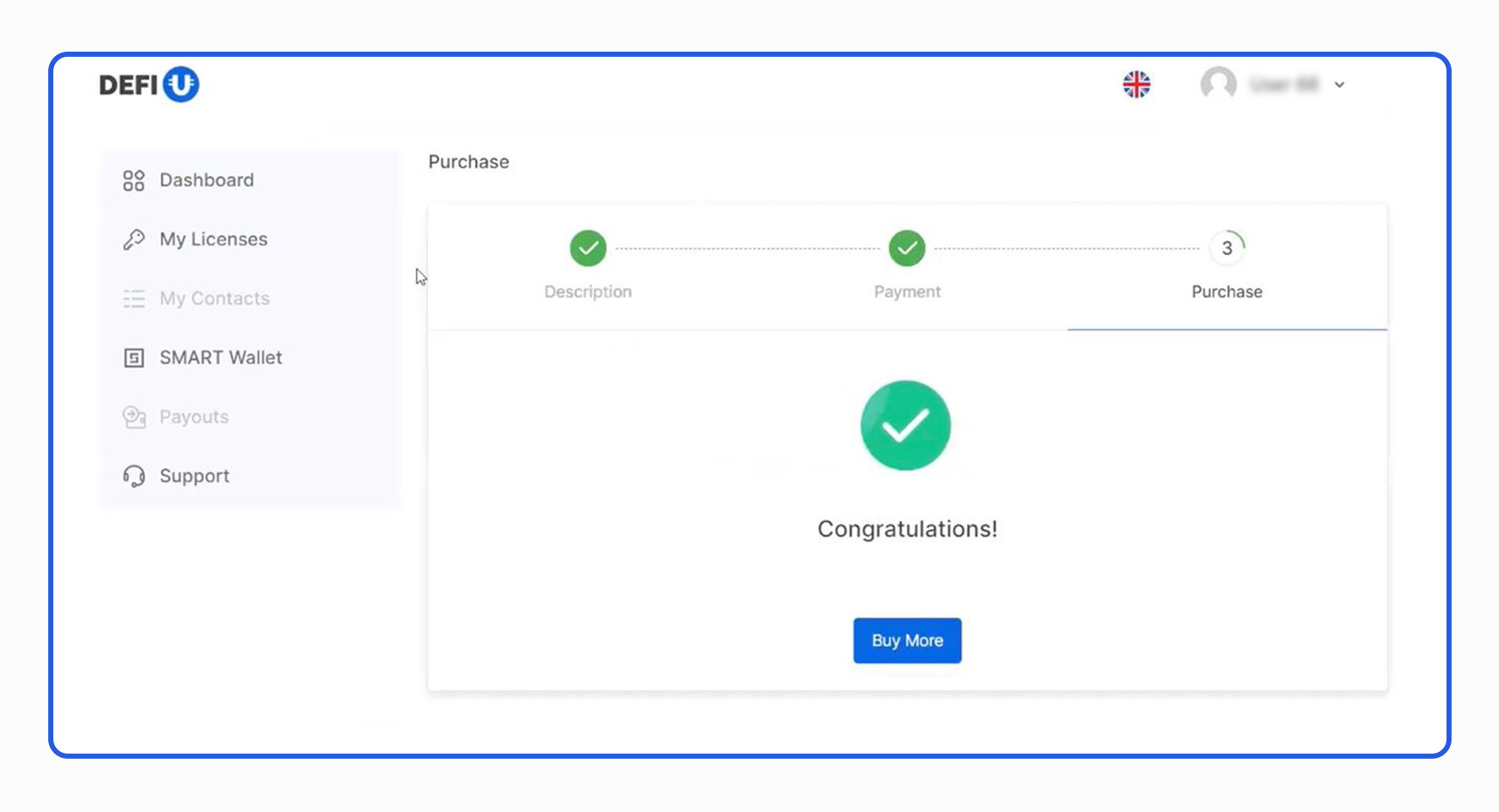Viewport: 1499px width, 812px height.
Task: Expand the user account dropdown arrow
Action: (1339, 85)
